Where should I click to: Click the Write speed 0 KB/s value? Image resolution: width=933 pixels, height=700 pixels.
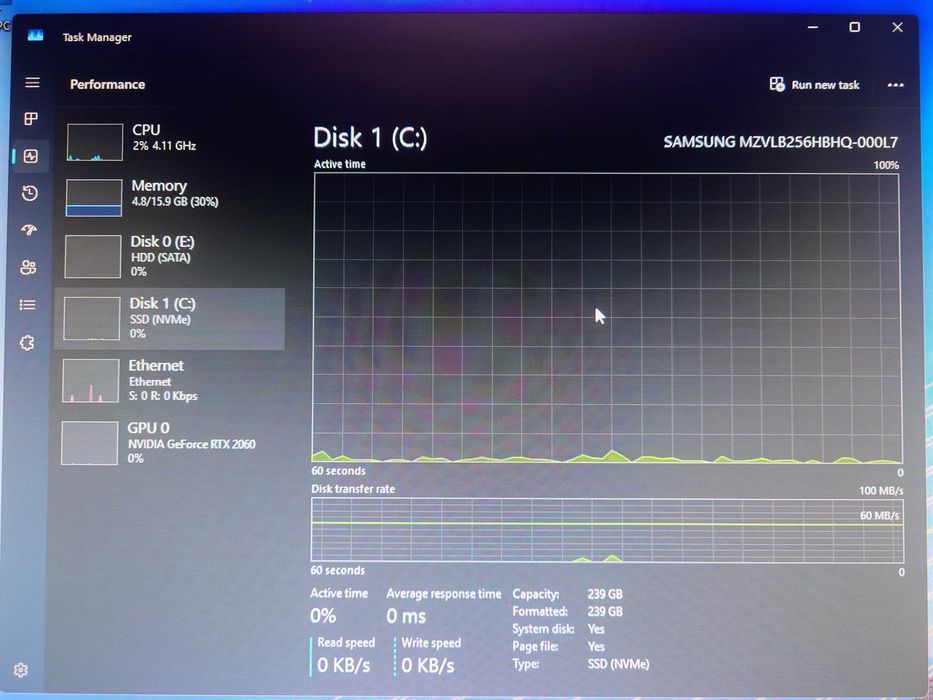pyautogui.click(x=428, y=665)
